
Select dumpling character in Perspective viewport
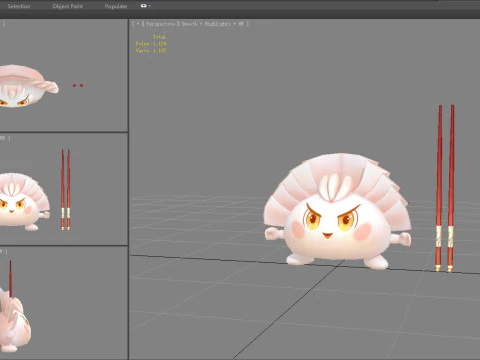pos(337,212)
